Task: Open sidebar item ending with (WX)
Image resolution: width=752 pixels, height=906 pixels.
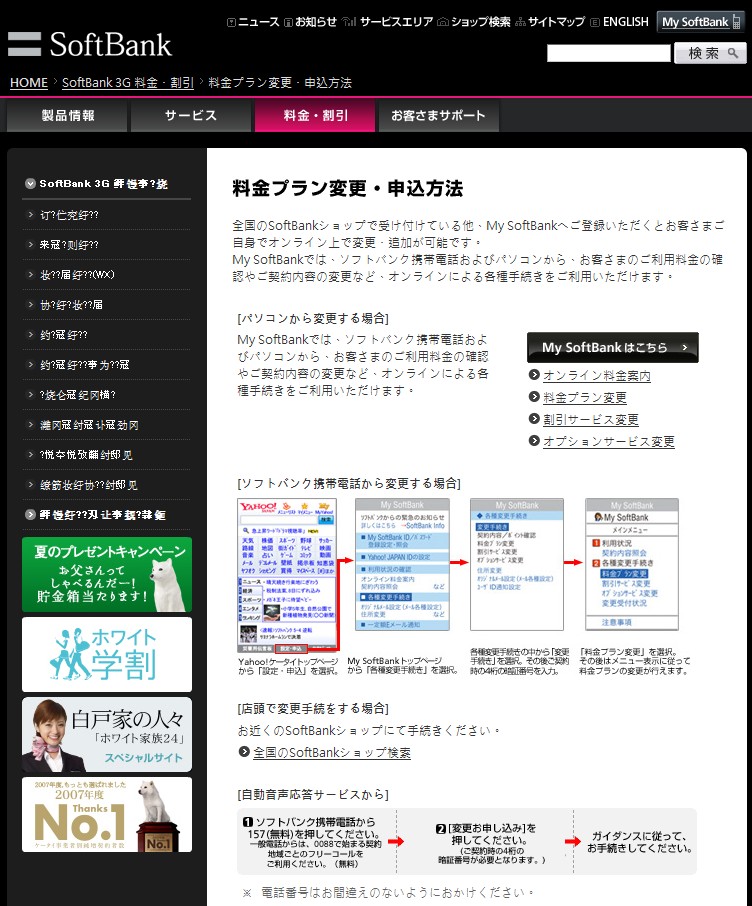Action: [x=106, y=275]
